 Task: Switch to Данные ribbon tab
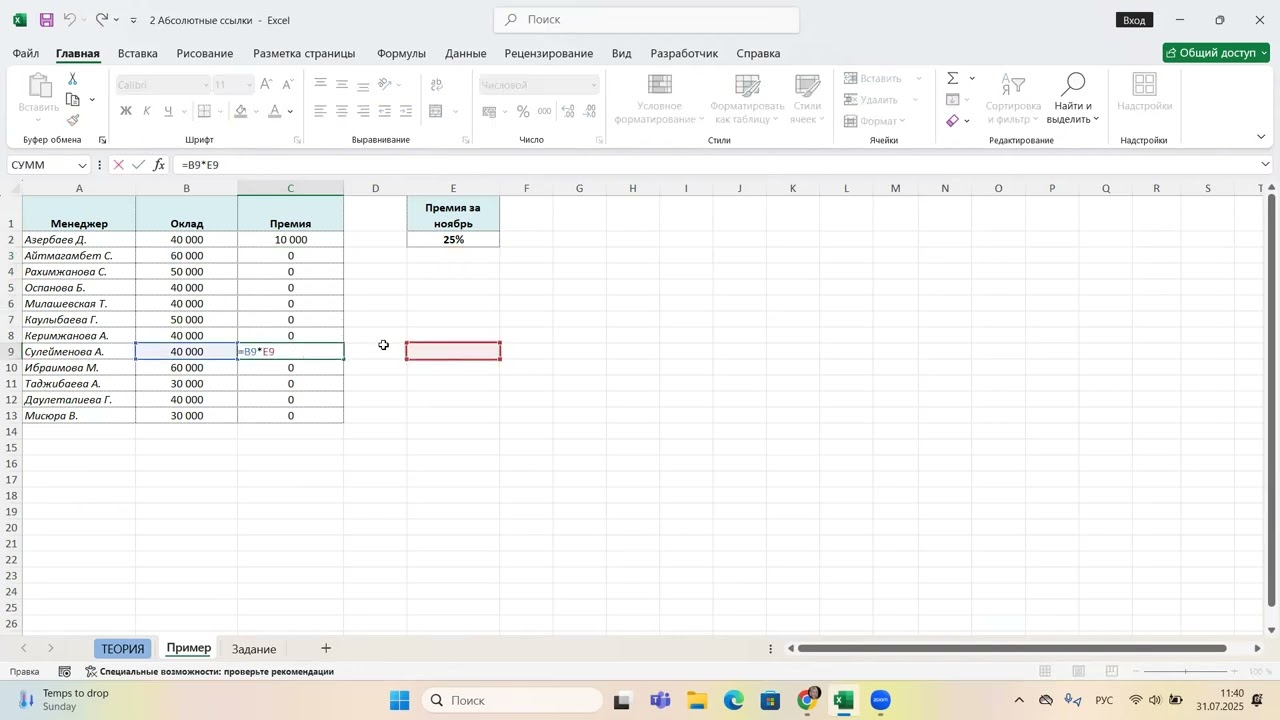466,53
